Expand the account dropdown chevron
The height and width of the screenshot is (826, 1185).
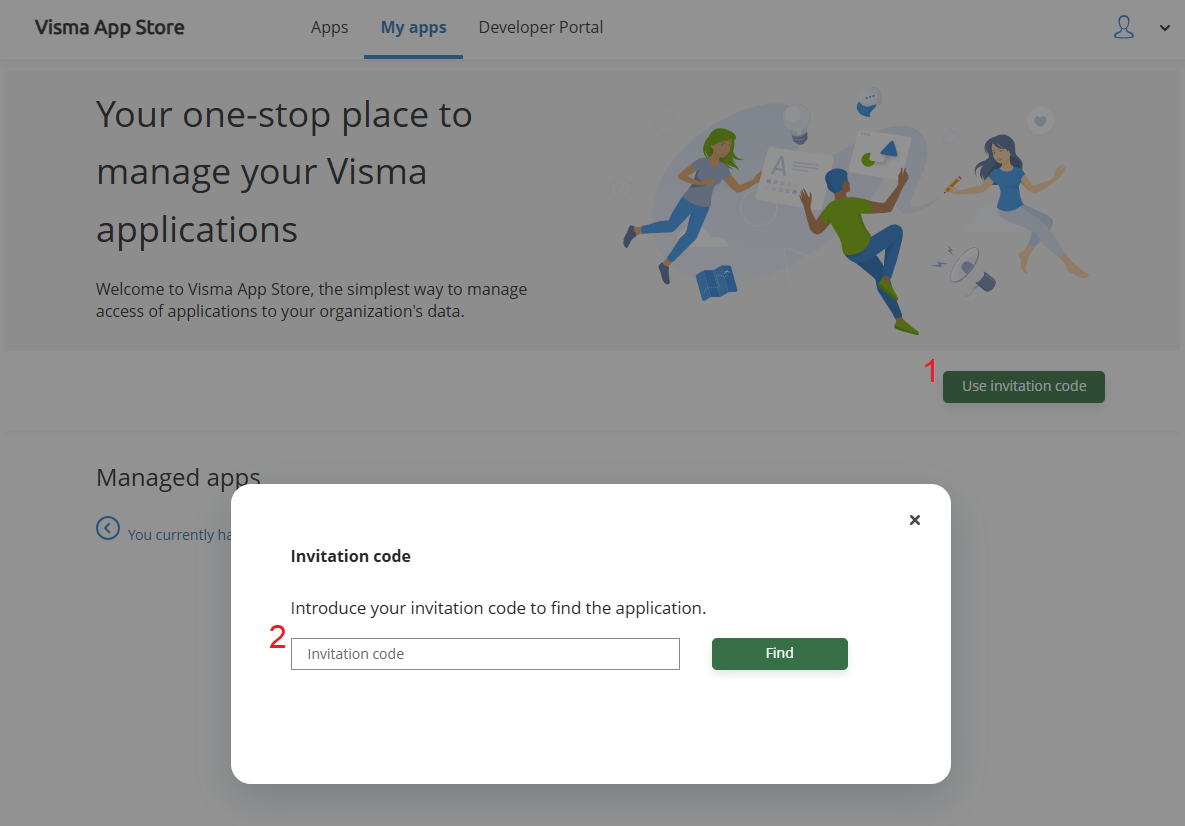[1165, 28]
